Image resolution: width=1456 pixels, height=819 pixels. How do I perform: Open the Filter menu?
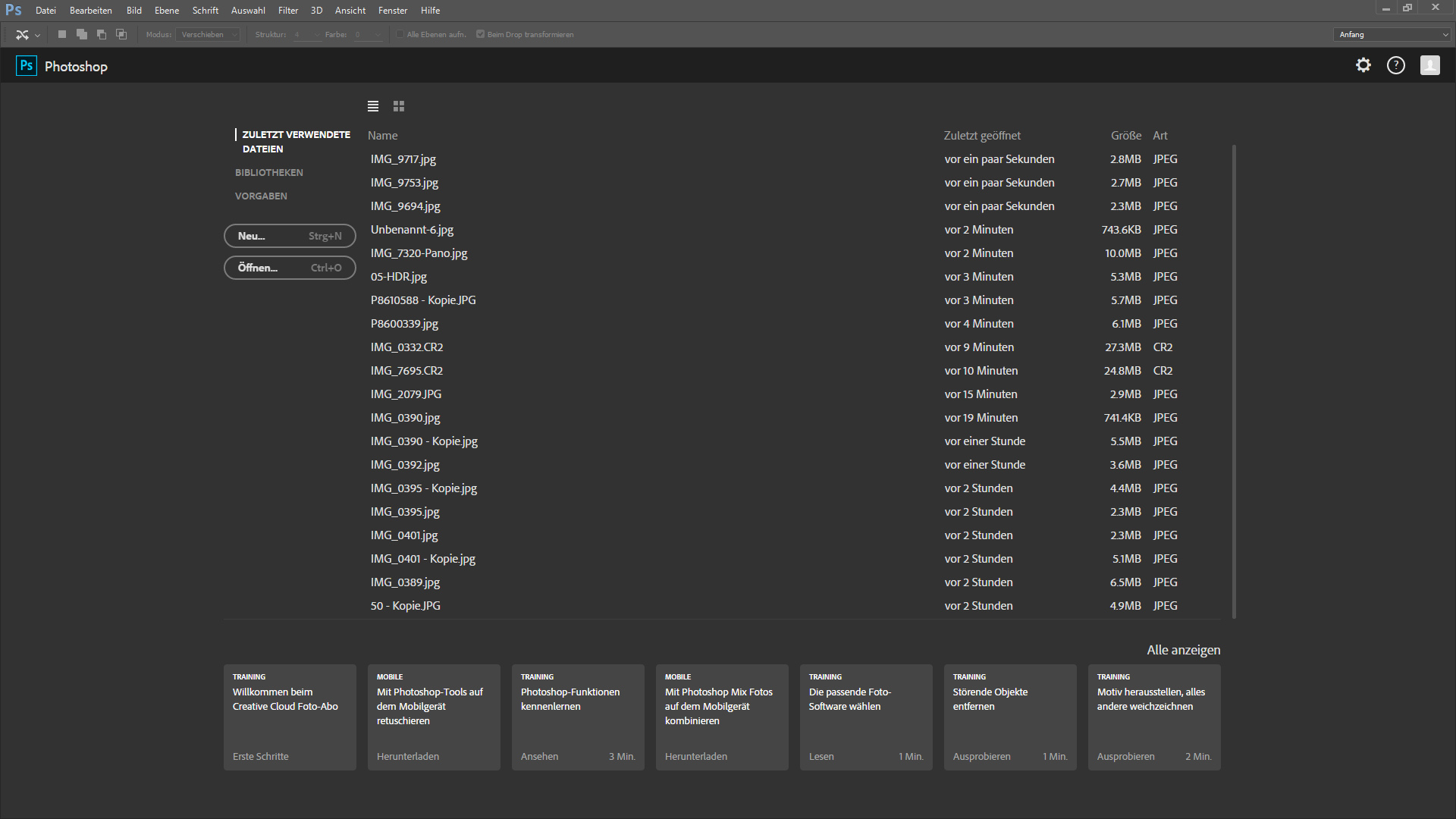288,11
